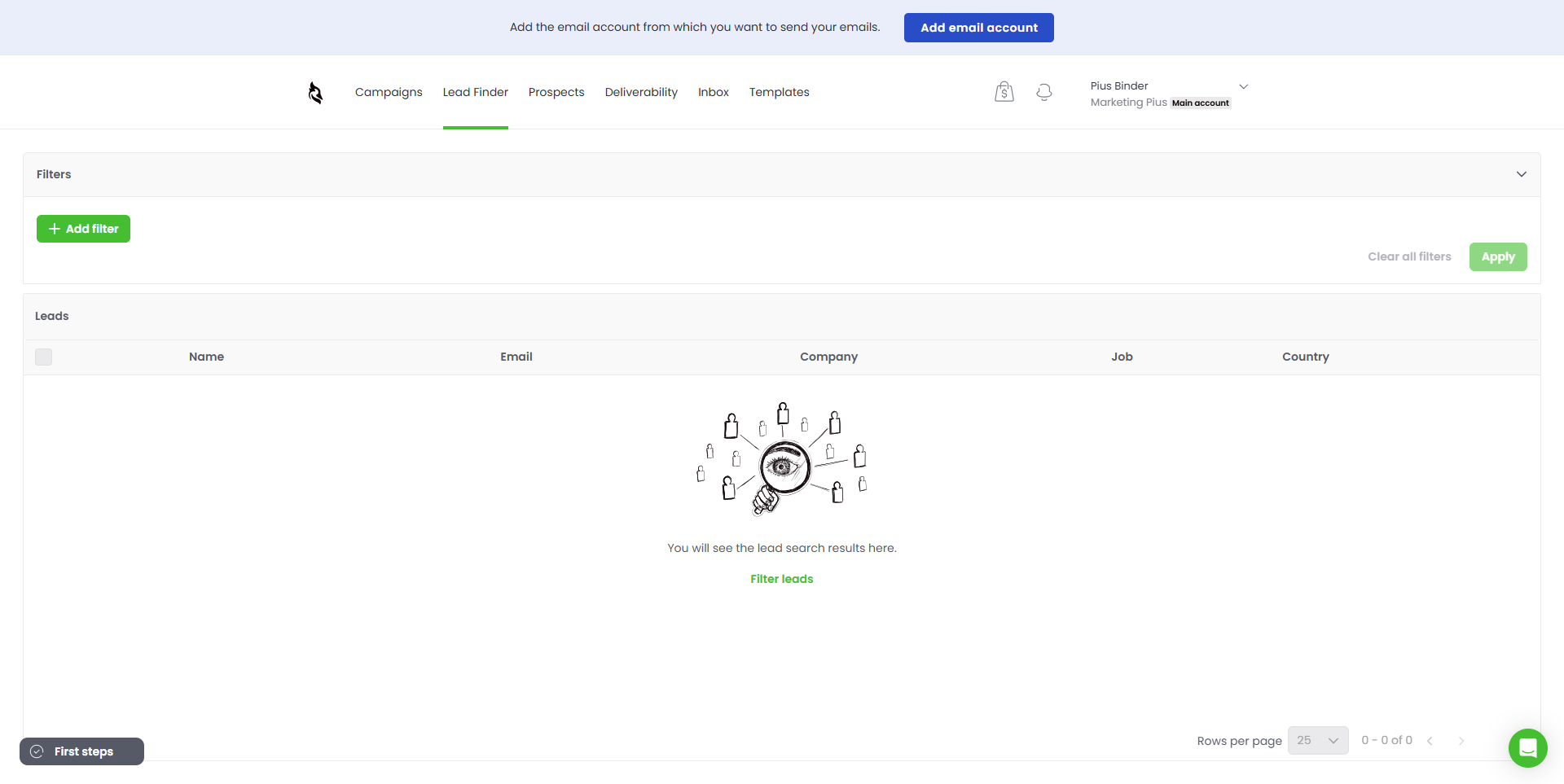Click the flame logo home icon
The height and width of the screenshot is (784, 1564).
tap(315, 93)
